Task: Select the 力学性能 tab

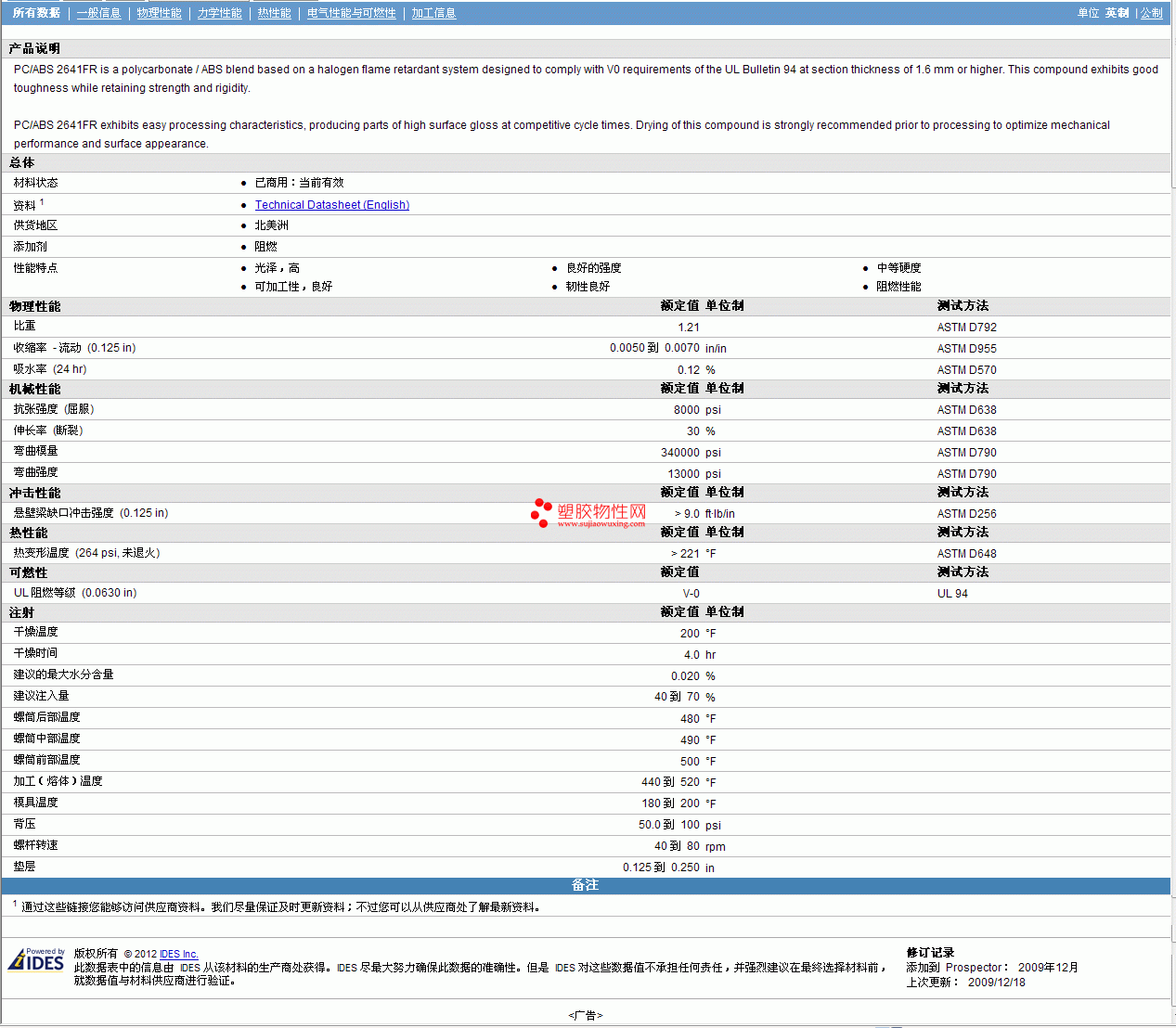Action: click(219, 13)
